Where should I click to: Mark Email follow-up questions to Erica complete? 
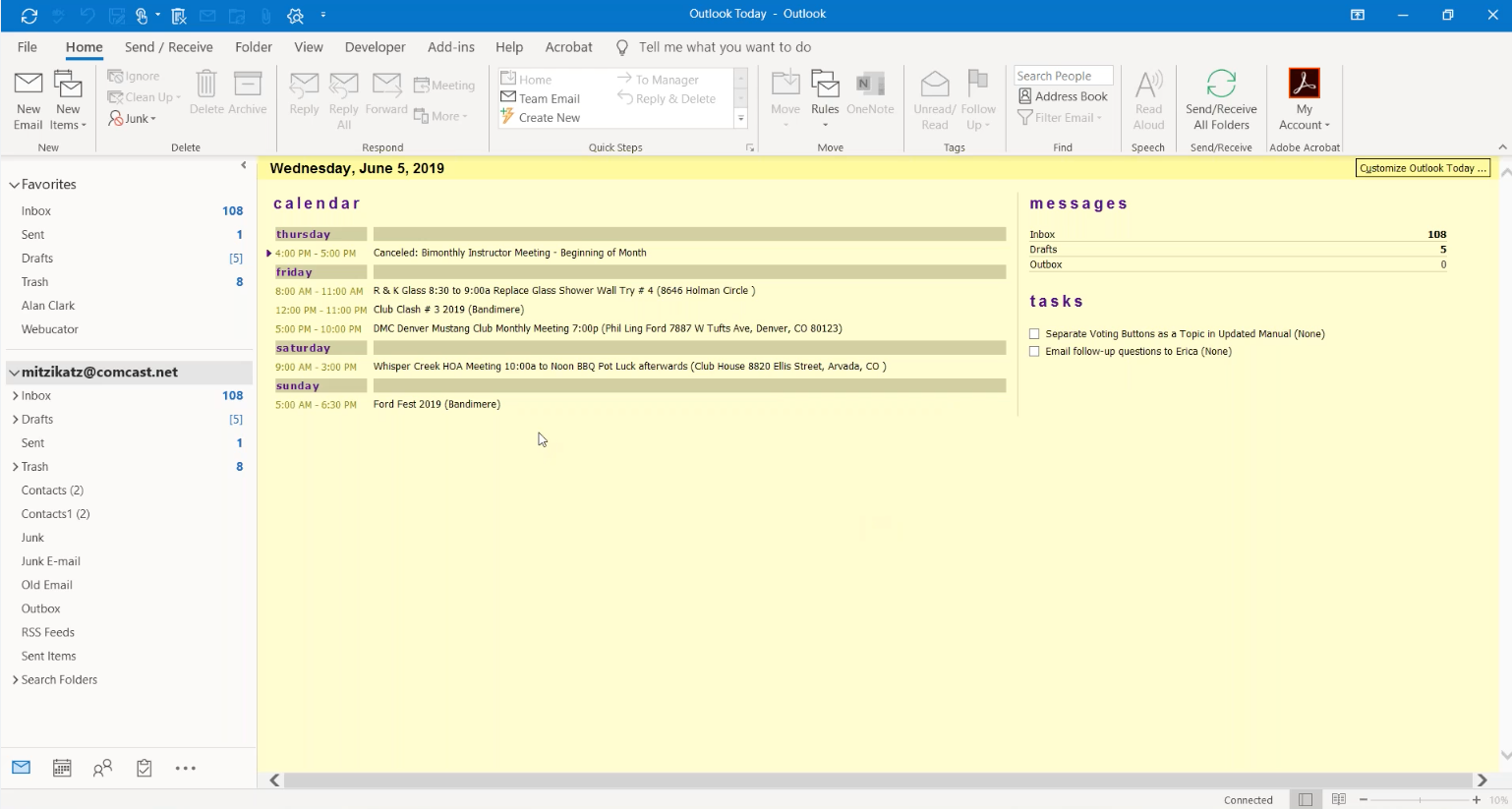pyautogui.click(x=1033, y=351)
